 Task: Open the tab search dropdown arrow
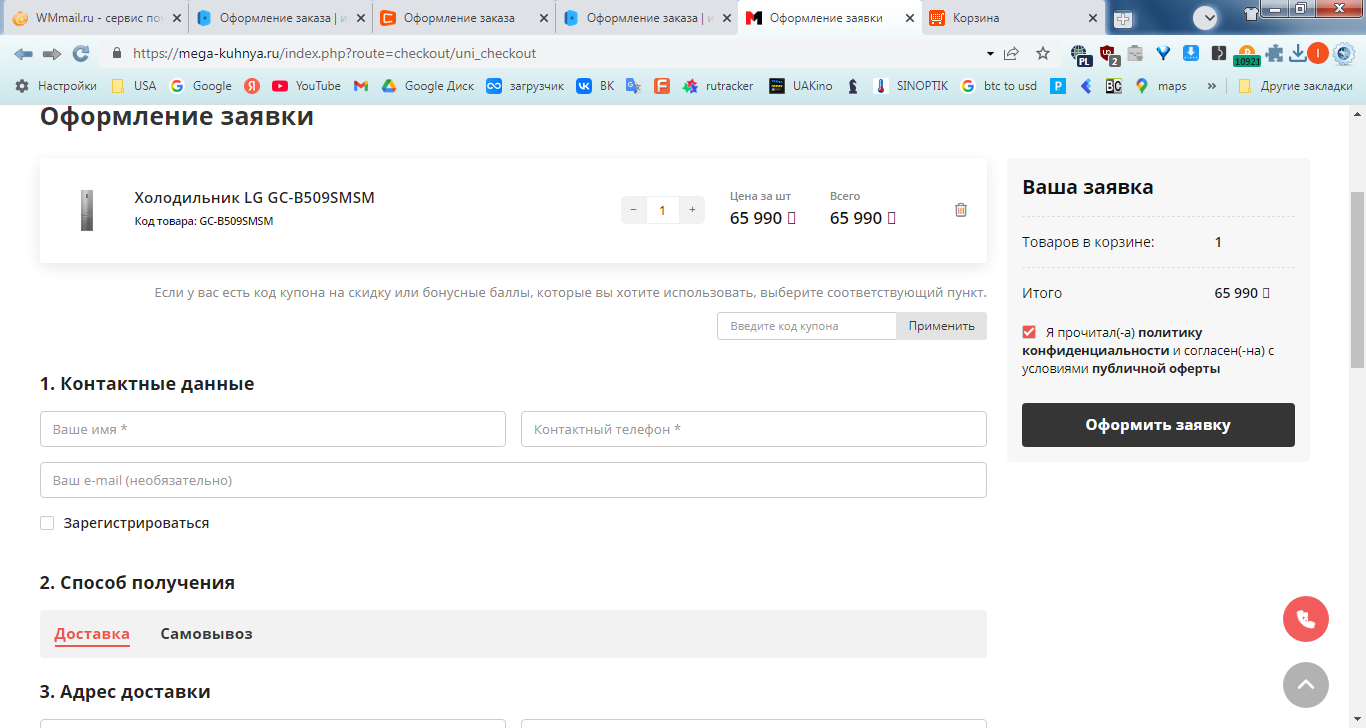coord(1205,17)
